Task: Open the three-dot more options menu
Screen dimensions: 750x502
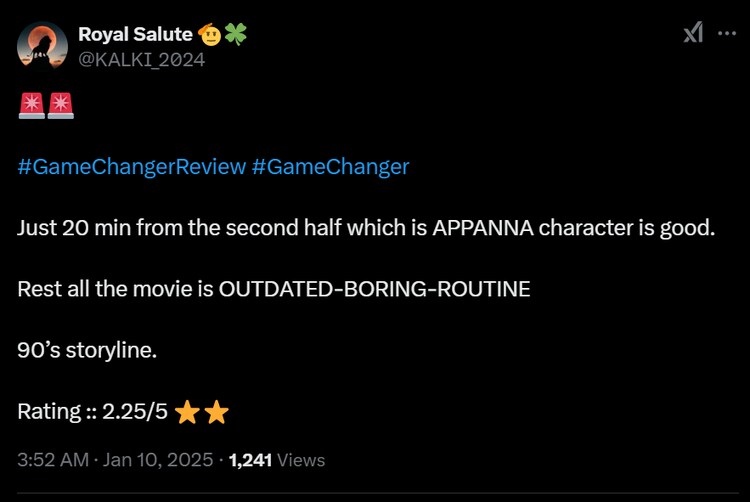Action: pos(727,34)
